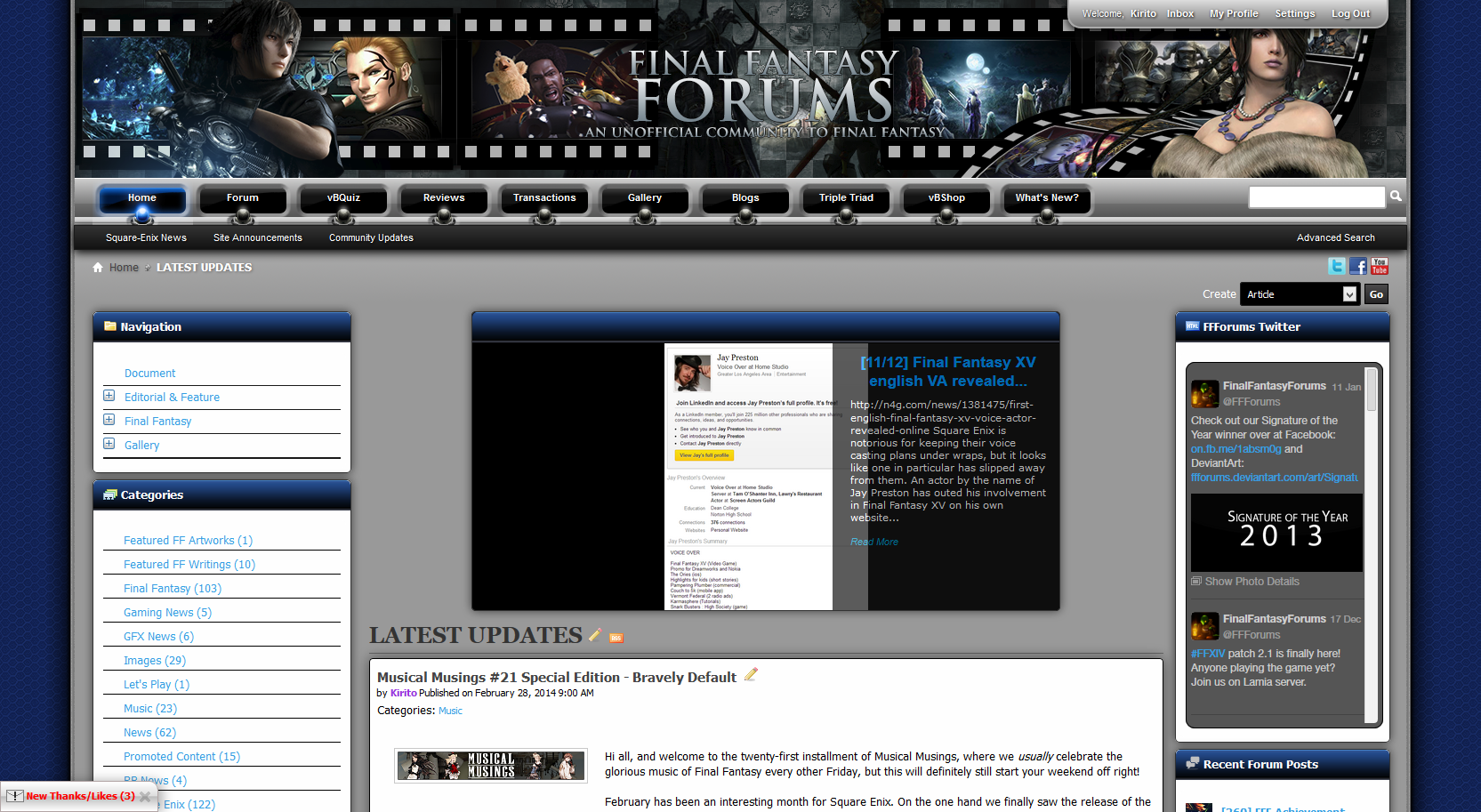Viewport: 1481px width, 812px height.
Task: Click the Musical Musings banner image
Action: [x=491, y=766]
